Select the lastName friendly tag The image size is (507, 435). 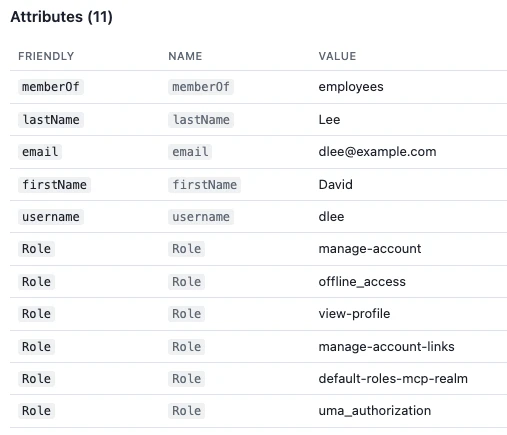pyautogui.click(x=51, y=120)
